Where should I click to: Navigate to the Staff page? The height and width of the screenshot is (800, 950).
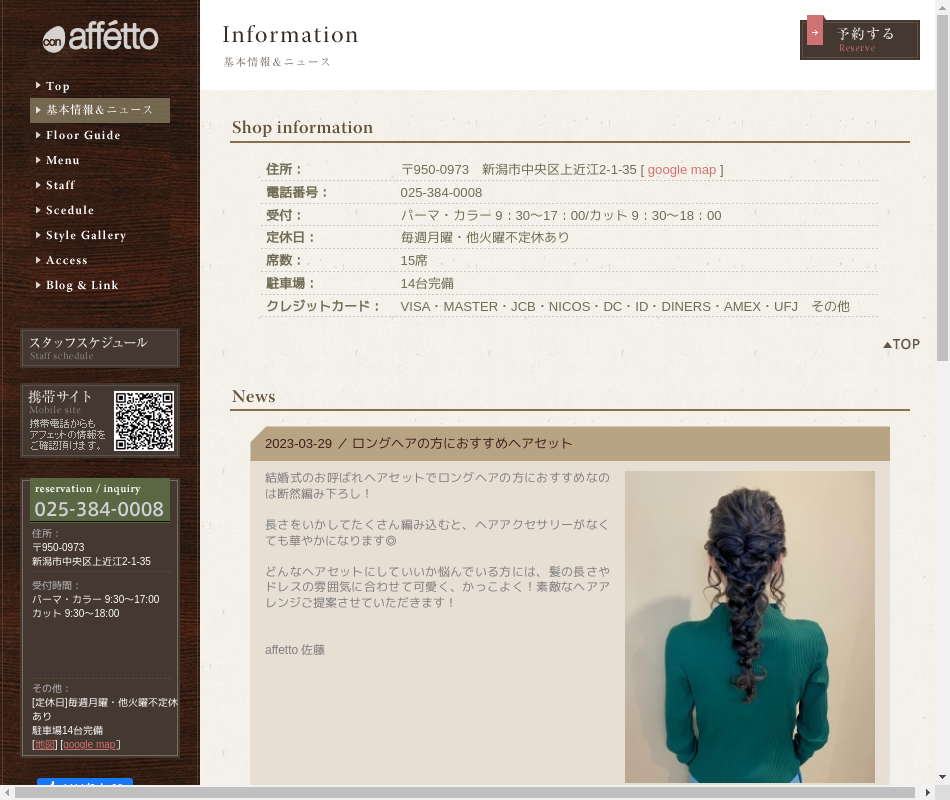pos(60,185)
